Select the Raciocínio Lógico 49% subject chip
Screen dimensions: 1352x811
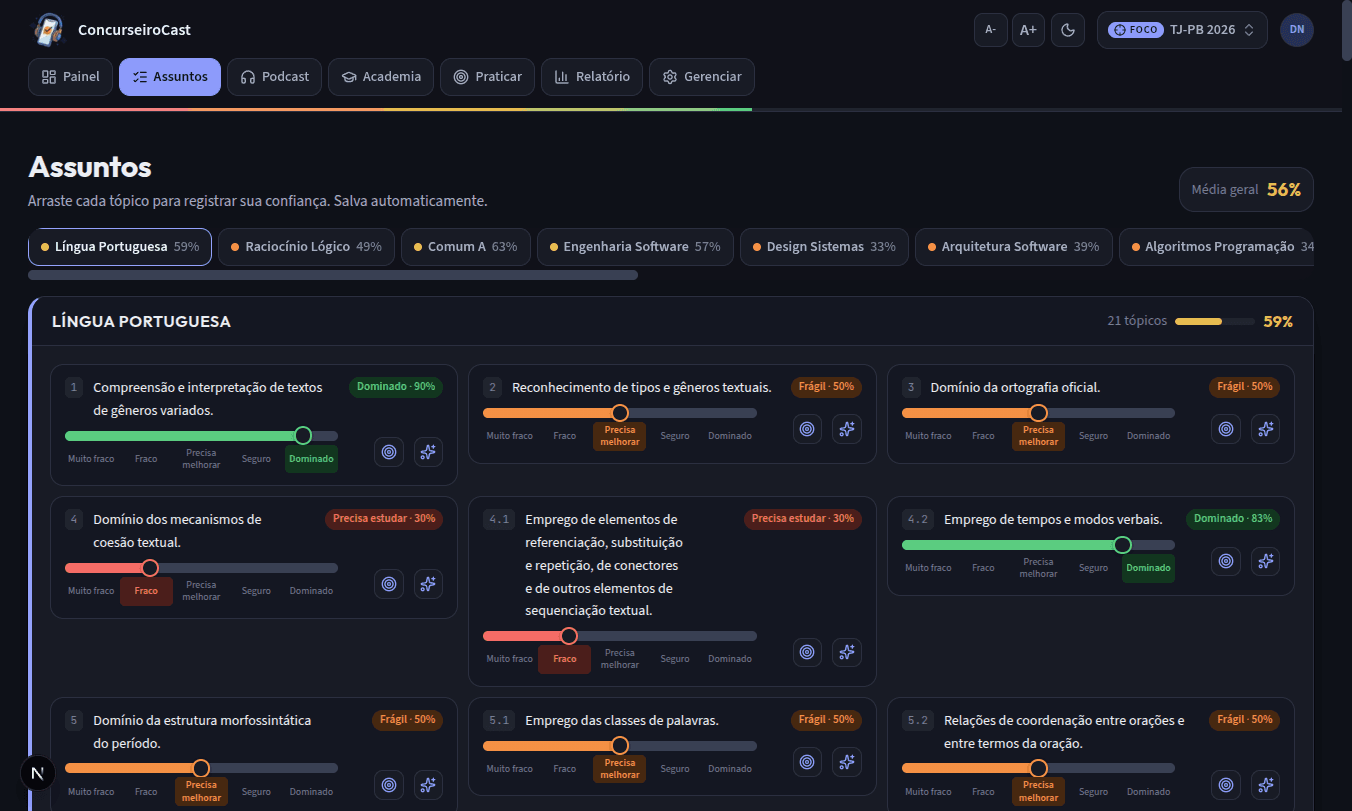coord(306,247)
